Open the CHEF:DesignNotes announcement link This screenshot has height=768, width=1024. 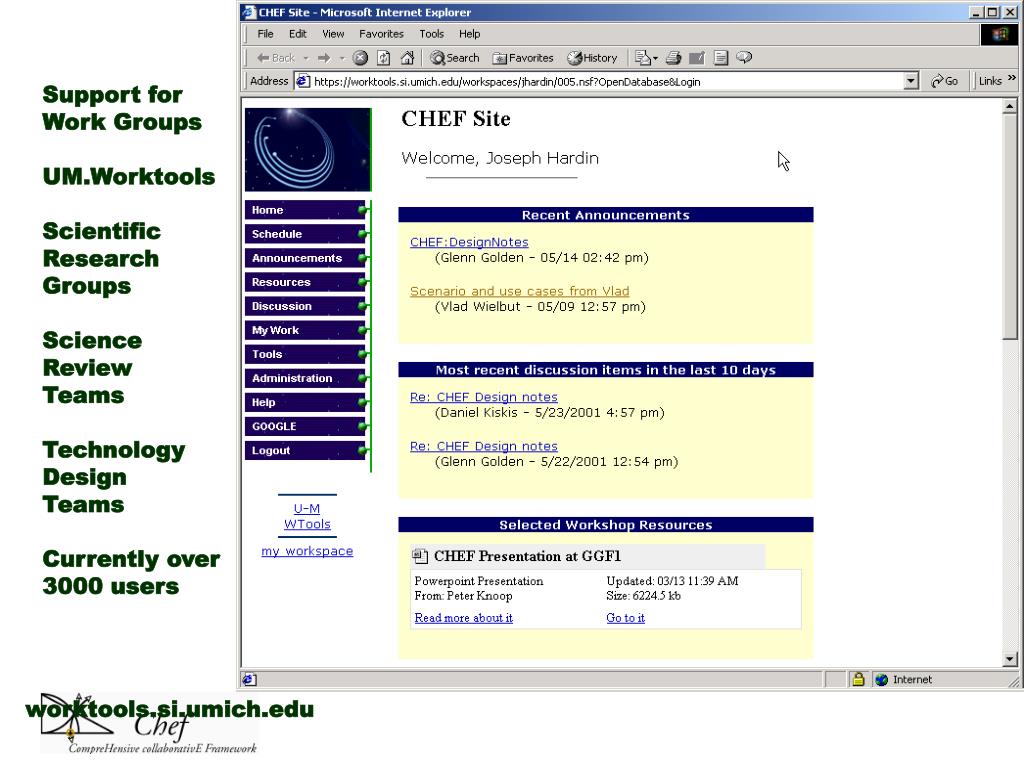(x=469, y=242)
